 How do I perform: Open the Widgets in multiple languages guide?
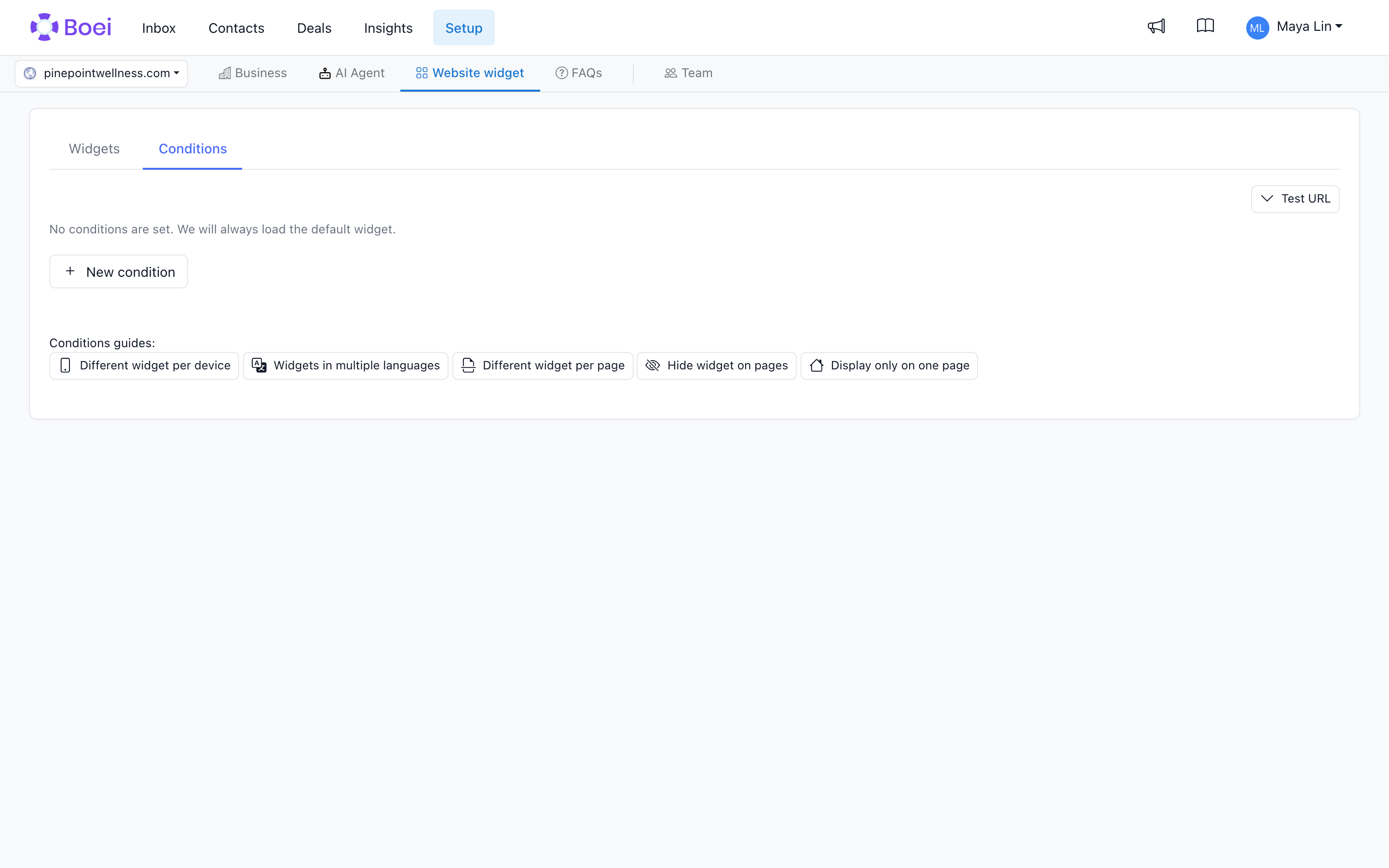click(x=345, y=366)
